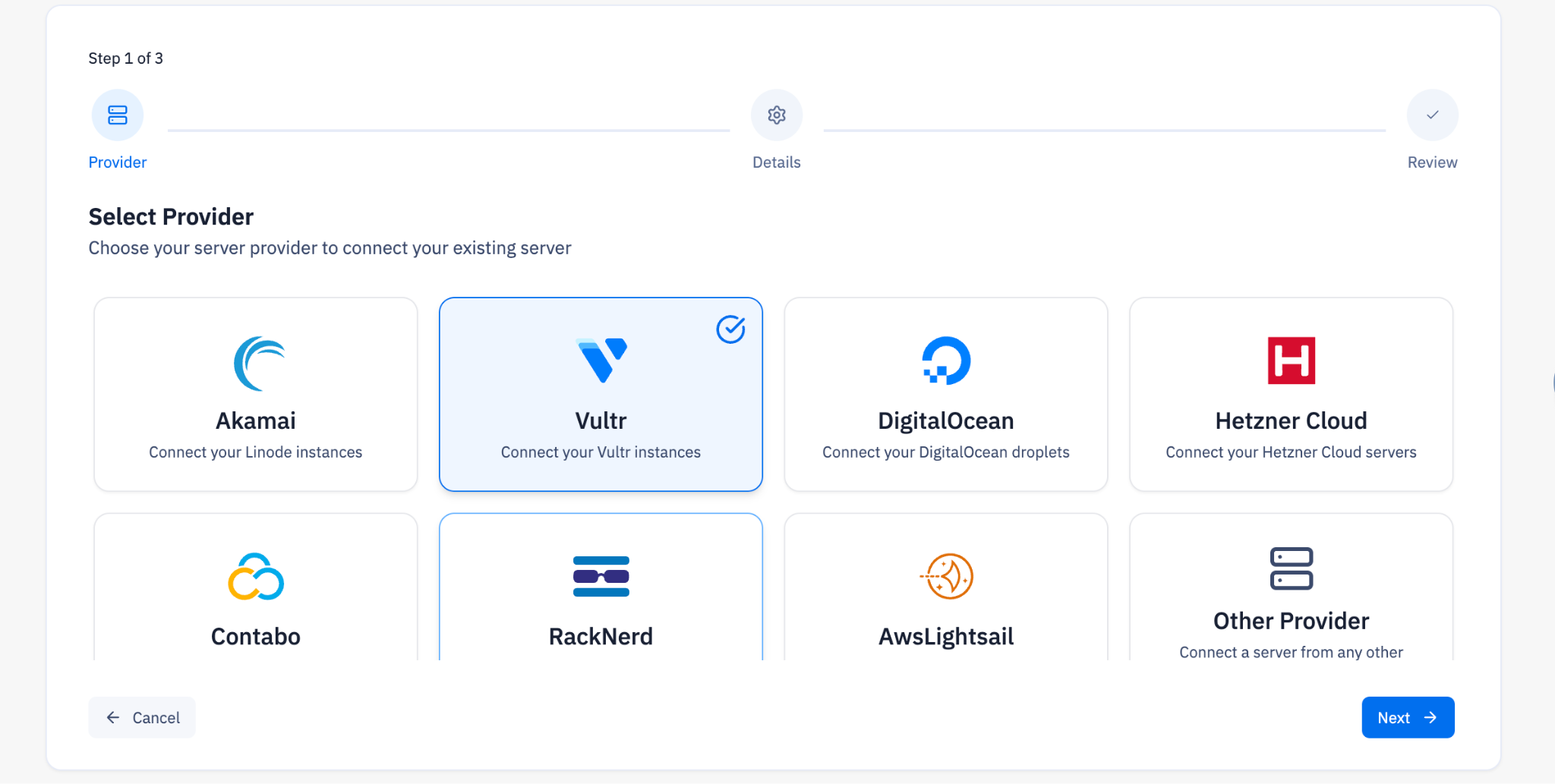
Task: Go to the Provider step label
Action: [118, 162]
